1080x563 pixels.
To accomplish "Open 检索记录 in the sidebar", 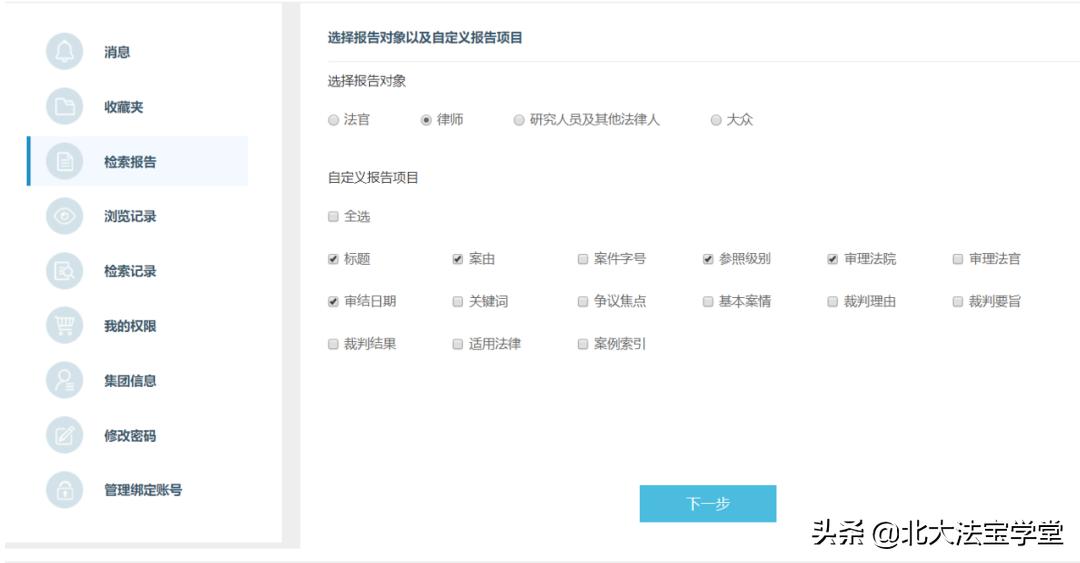I will pos(129,271).
